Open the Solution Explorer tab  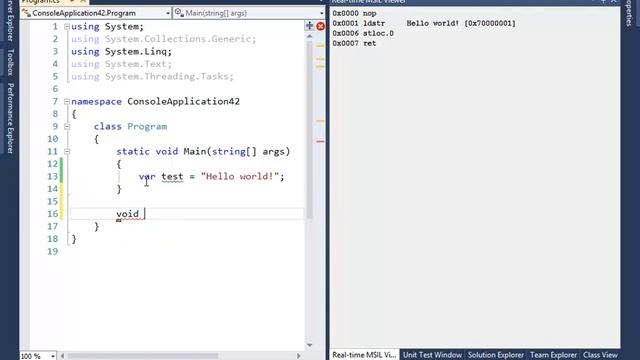(x=496, y=355)
